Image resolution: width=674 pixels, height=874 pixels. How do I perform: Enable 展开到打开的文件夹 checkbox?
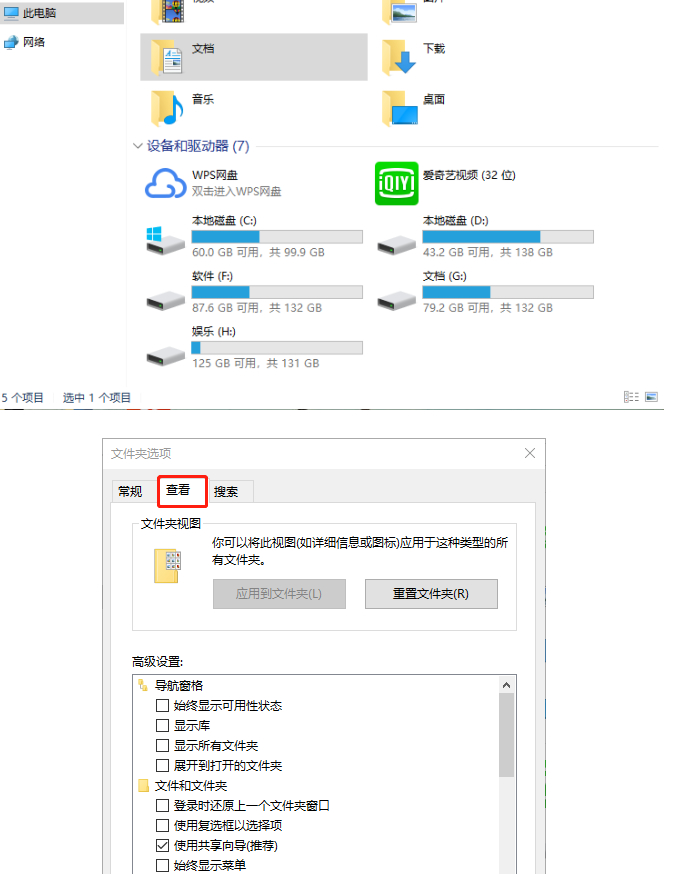point(162,765)
